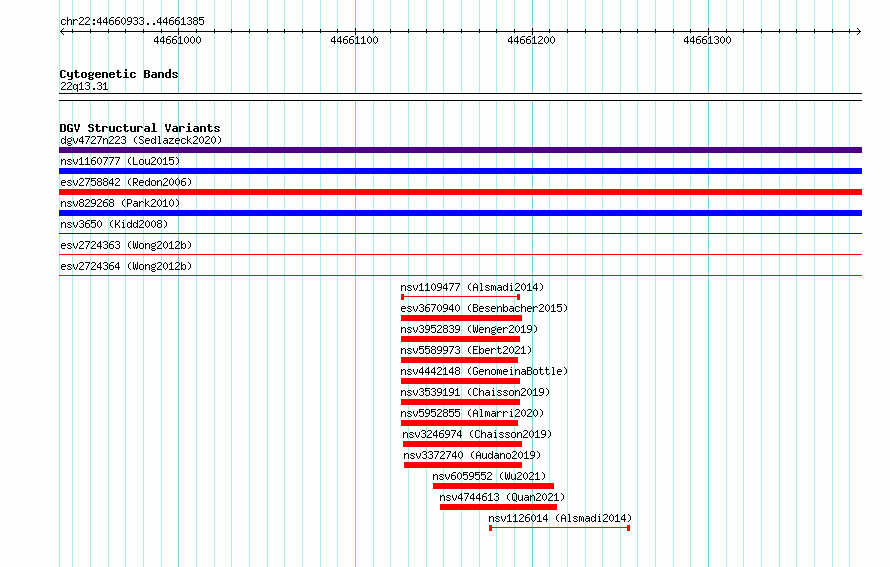Click the chr22:44660933..44661385 region label

132,21
